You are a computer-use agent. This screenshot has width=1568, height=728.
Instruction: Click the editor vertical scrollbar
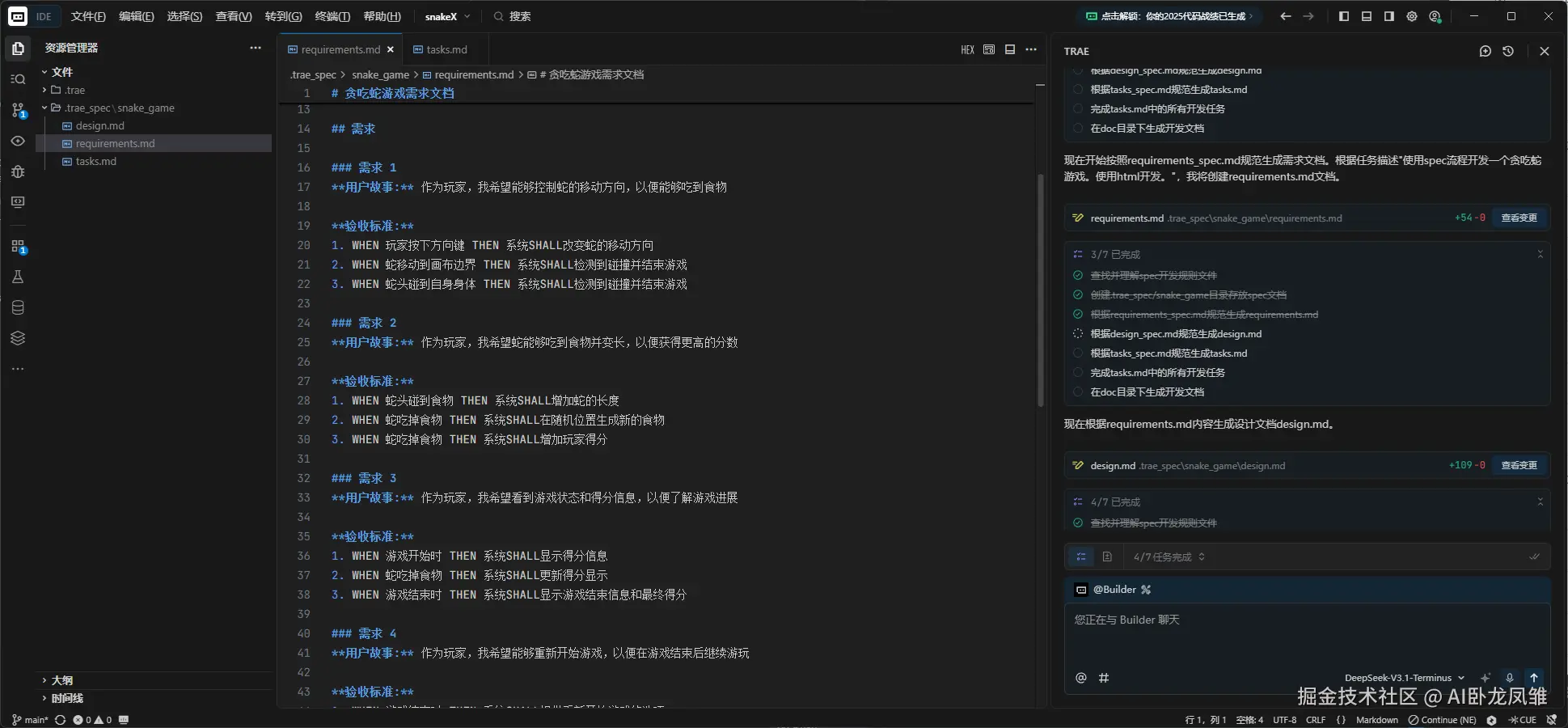(x=1041, y=290)
